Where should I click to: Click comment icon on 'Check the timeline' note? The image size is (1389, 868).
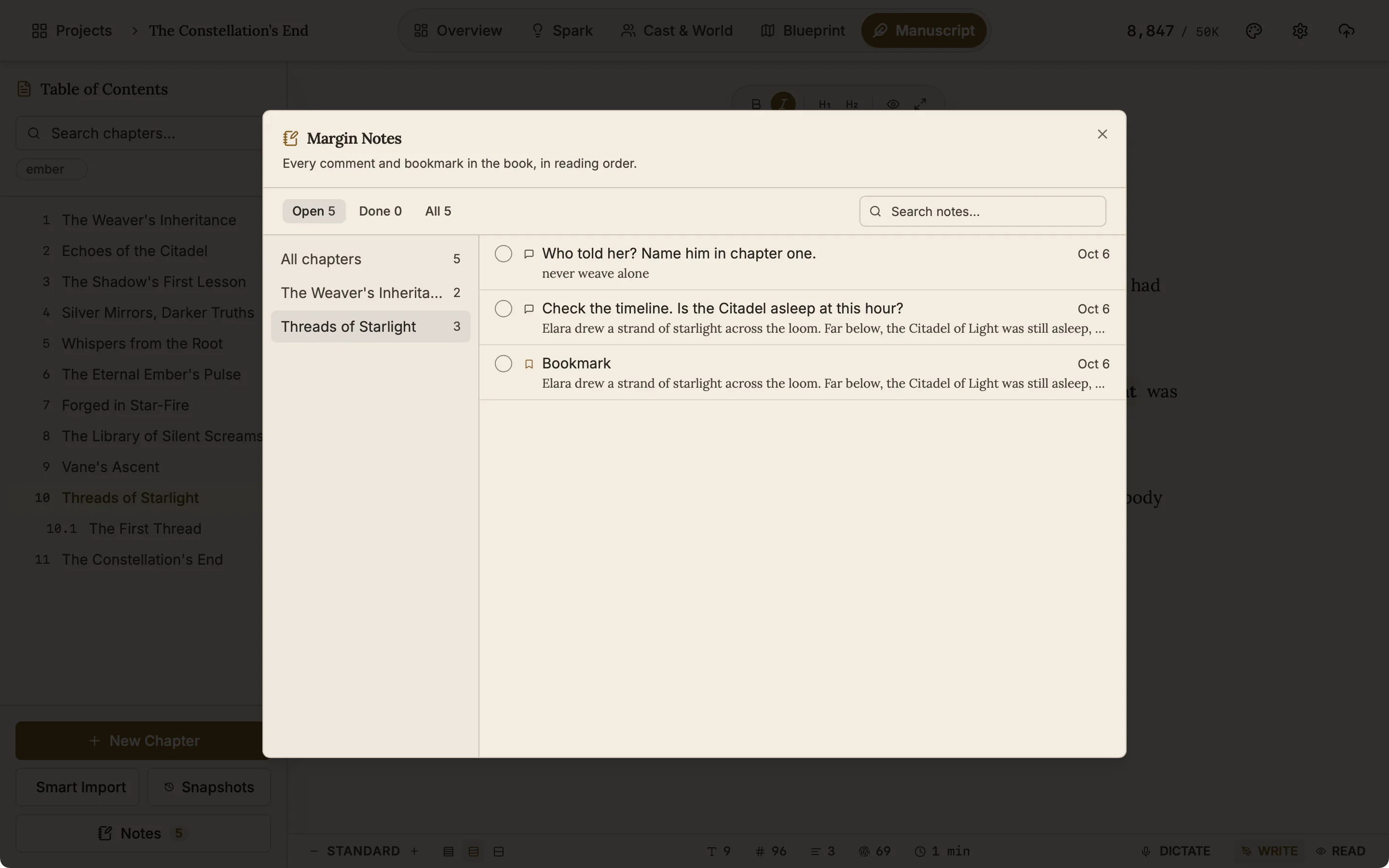(x=529, y=309)
